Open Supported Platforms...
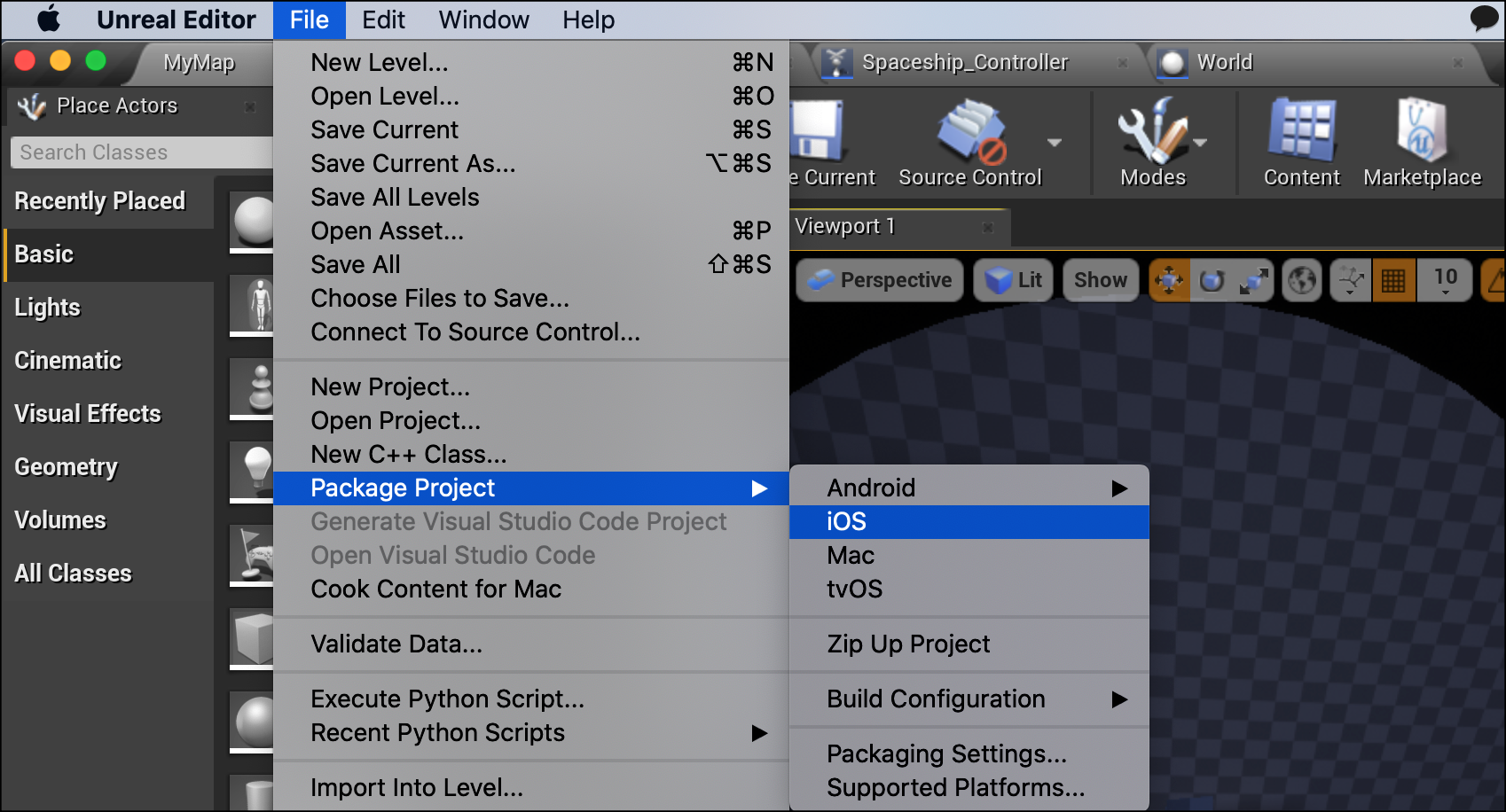 point(969,787)
